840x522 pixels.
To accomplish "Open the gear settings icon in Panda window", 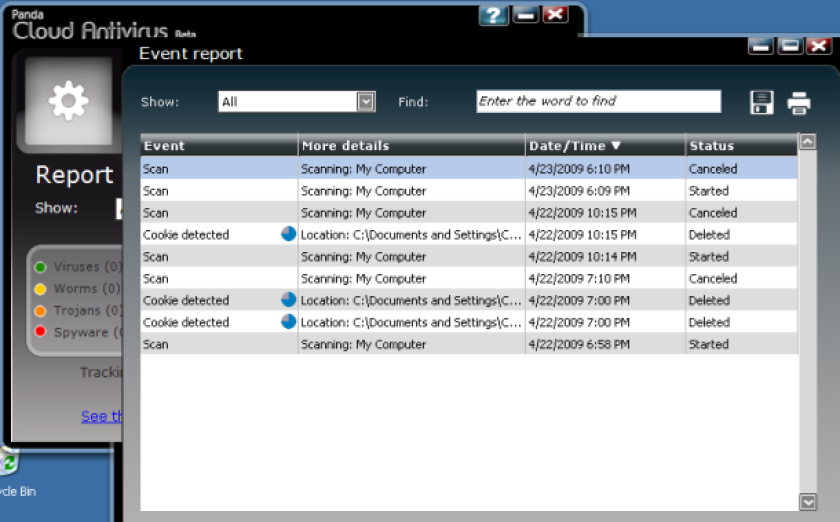I will tap(69, 100).
